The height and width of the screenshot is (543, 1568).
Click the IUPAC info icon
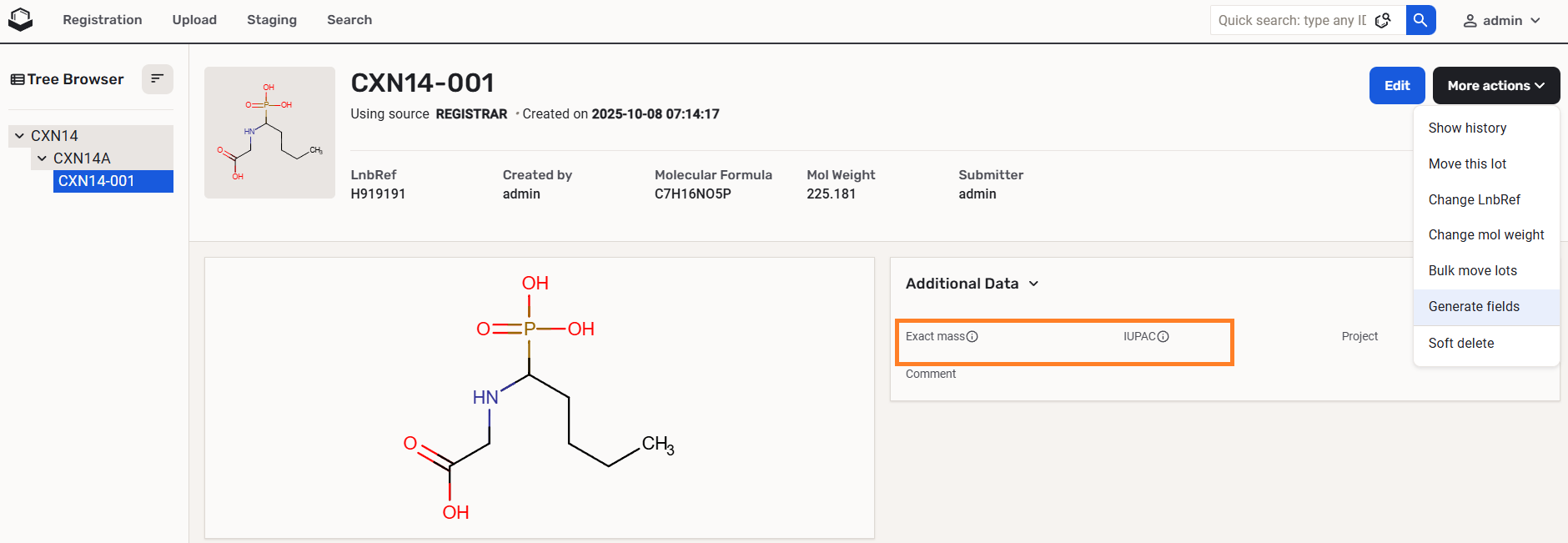click(1163, 337)
